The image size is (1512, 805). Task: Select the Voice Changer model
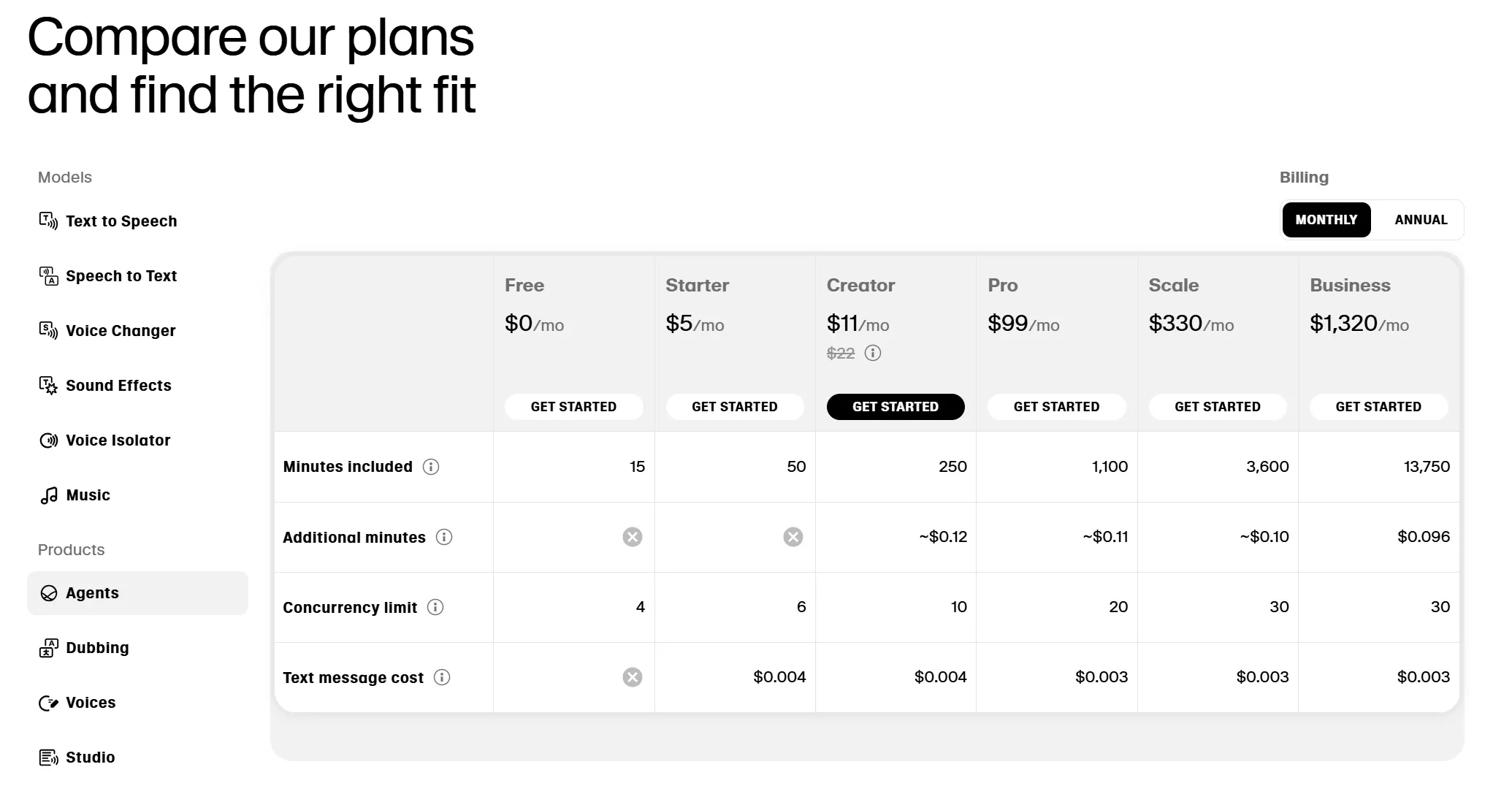tap(121, 330)
